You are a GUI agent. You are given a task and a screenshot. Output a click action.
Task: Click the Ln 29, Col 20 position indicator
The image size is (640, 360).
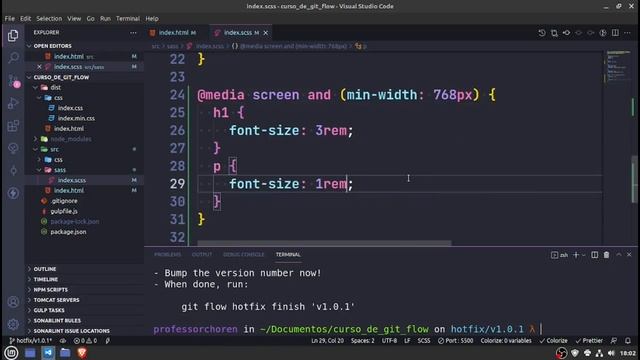click(327, 340)
